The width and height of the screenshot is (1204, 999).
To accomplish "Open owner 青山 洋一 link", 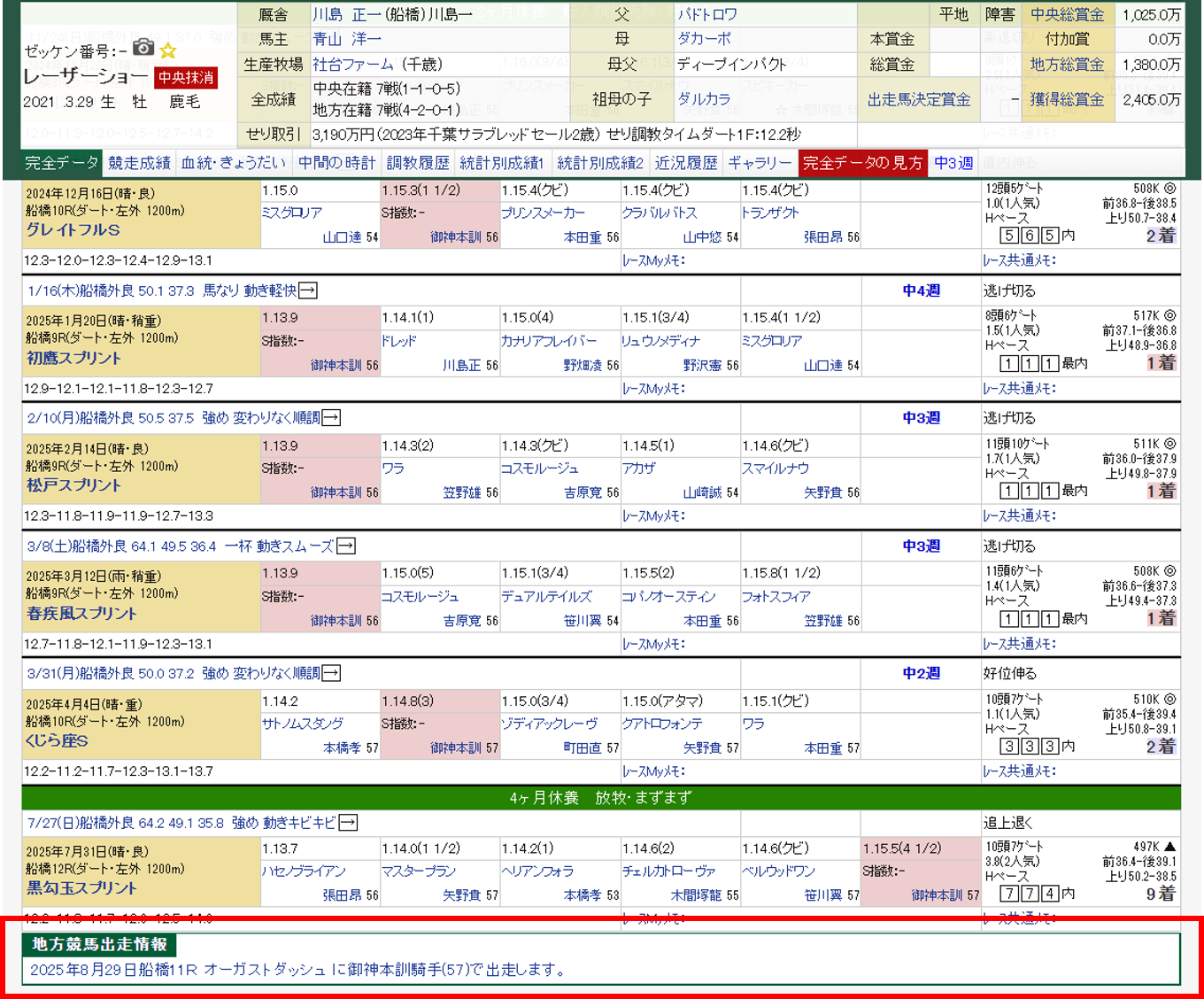I will point(347,39).
